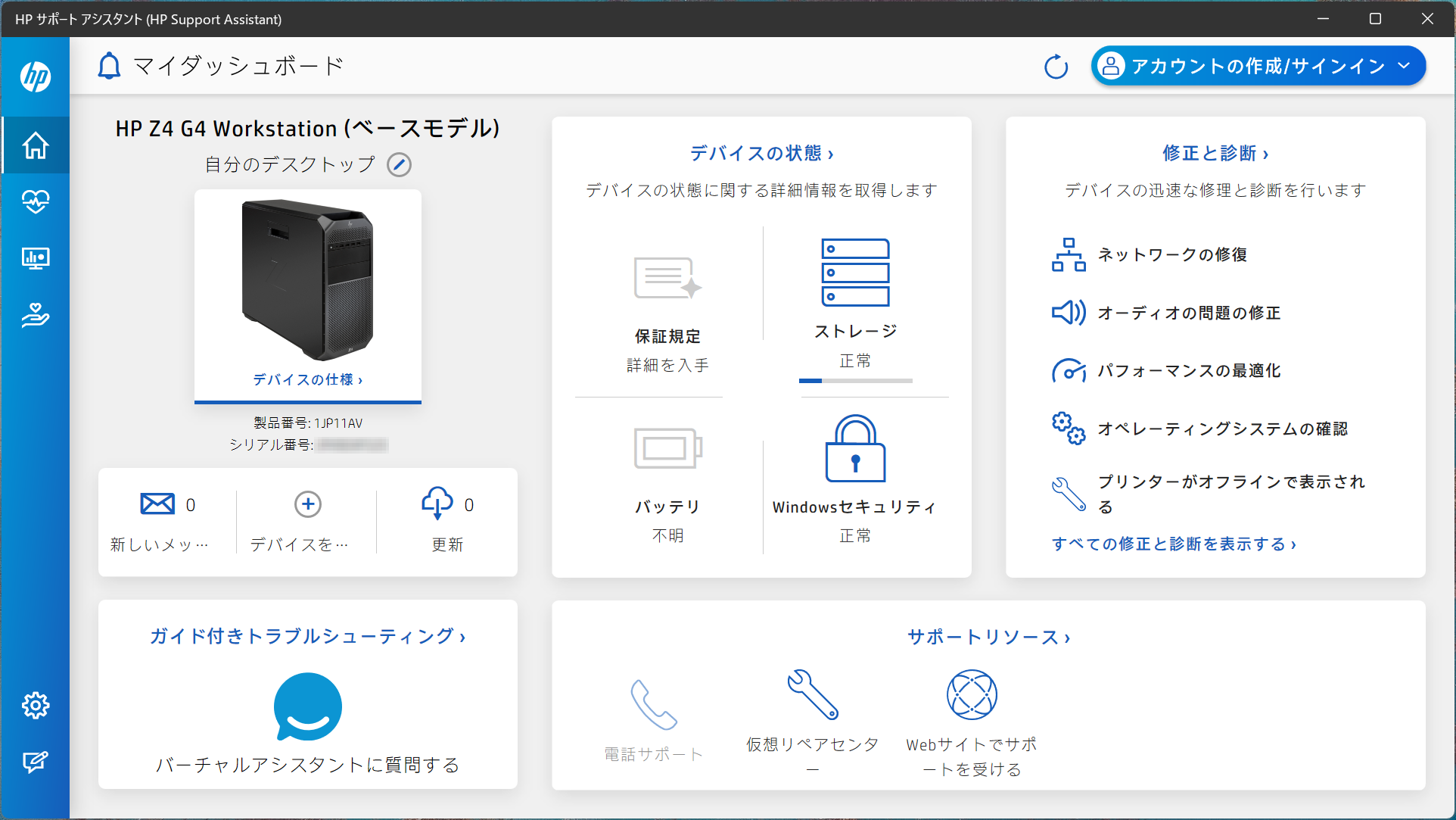Open the Windowsセキュリティ padlock icon

tap(855, 448)
